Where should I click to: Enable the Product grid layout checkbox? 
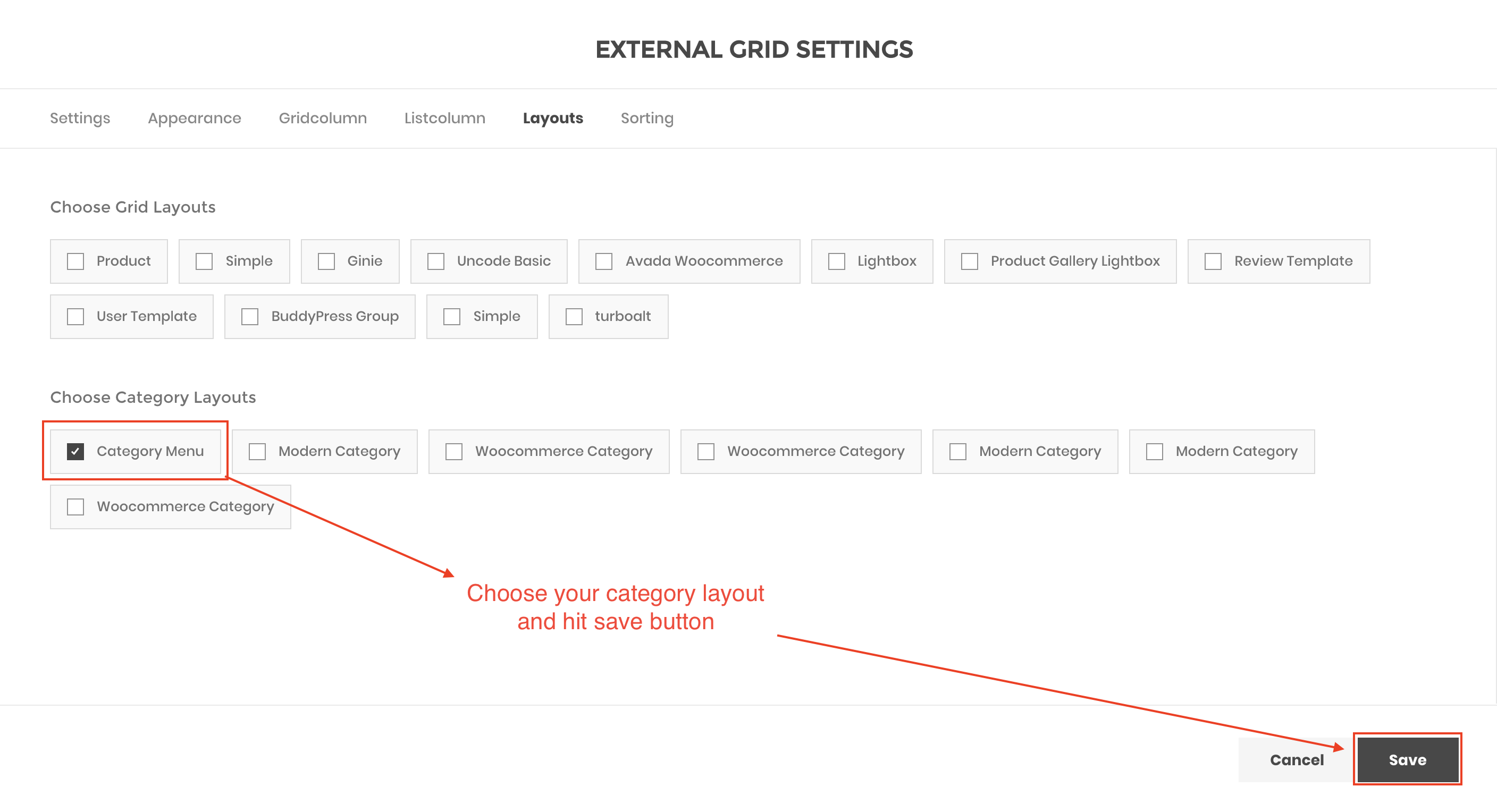(x=75, y=261)
